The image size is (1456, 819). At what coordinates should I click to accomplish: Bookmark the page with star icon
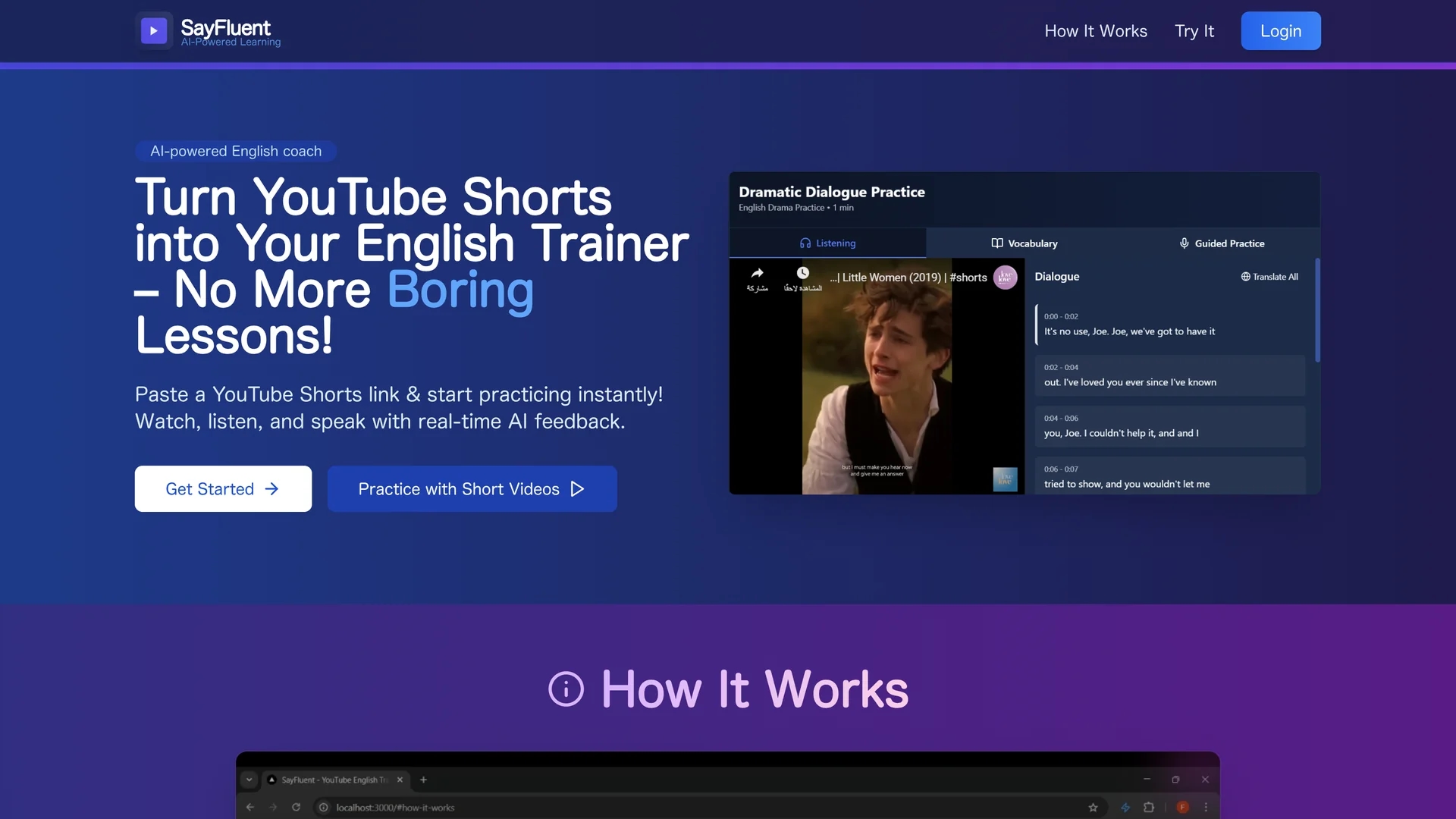pos(1093,808)
